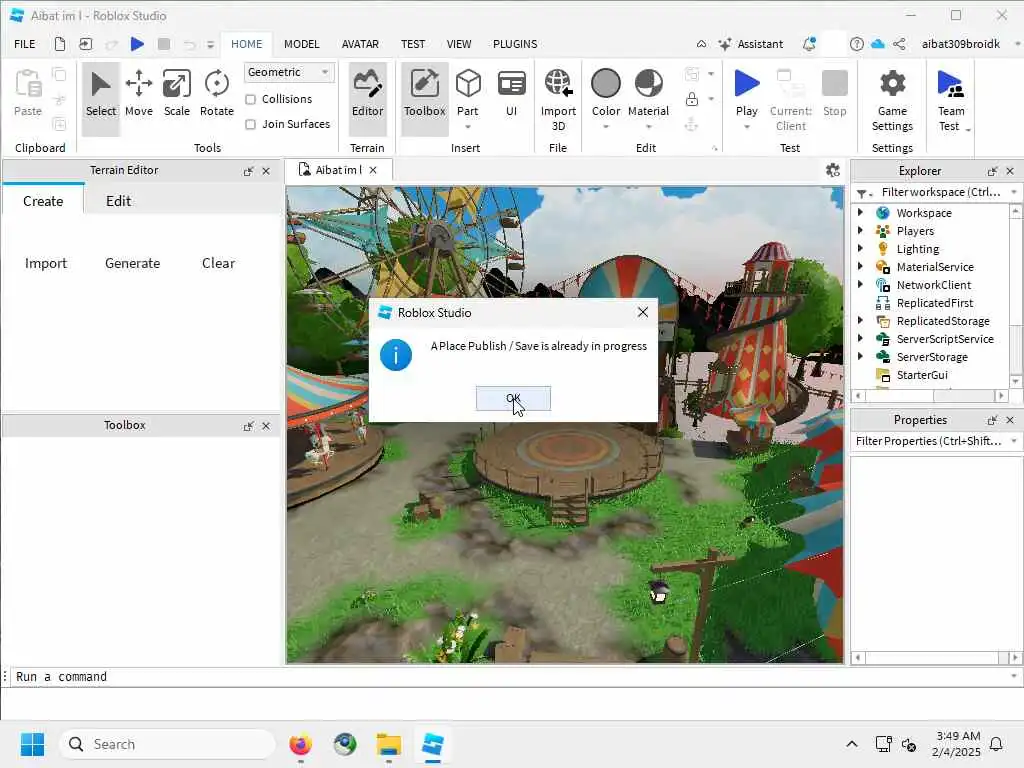
Task: Select the Move tool
Action: point(138,94)
